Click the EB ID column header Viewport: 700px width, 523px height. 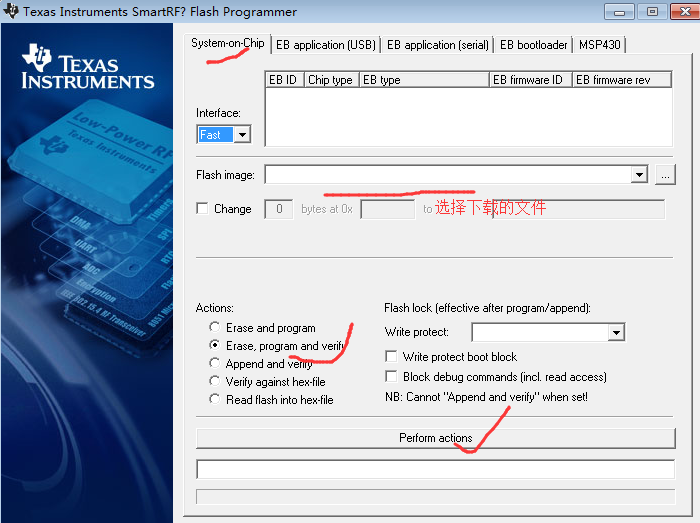click(284, 79)
